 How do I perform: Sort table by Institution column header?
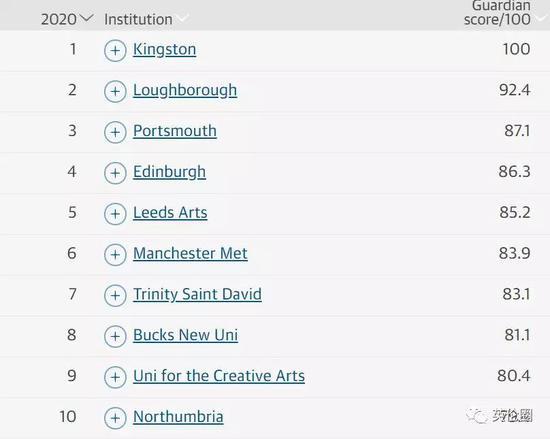(138, 19)
